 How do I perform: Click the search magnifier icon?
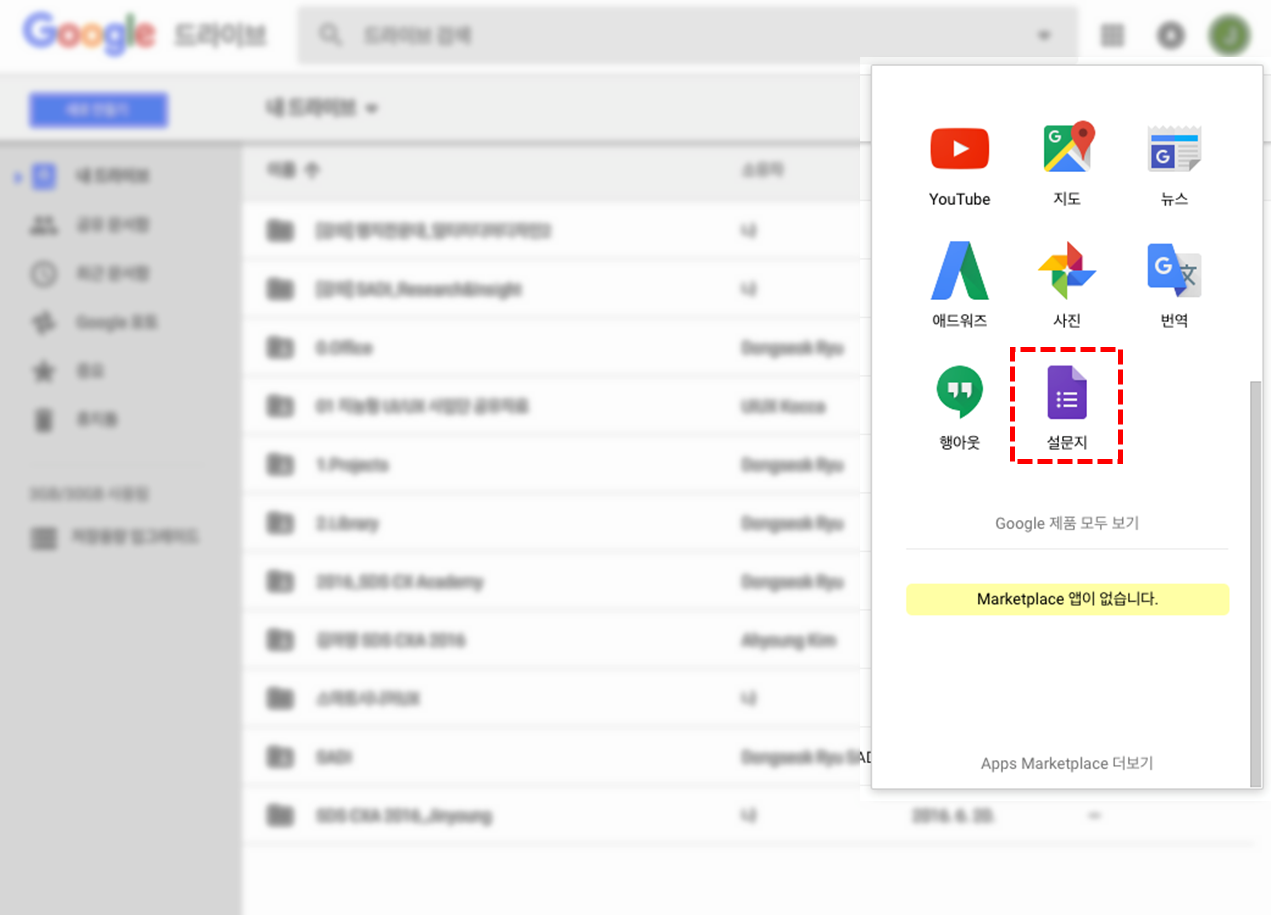pos(331,35)
